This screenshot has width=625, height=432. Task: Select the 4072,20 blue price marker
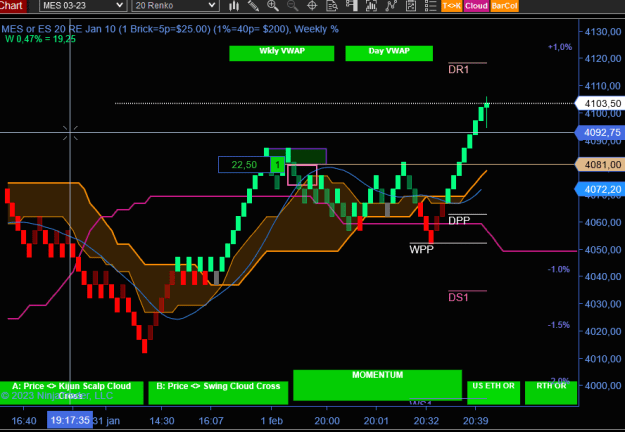tap(600, 189)
